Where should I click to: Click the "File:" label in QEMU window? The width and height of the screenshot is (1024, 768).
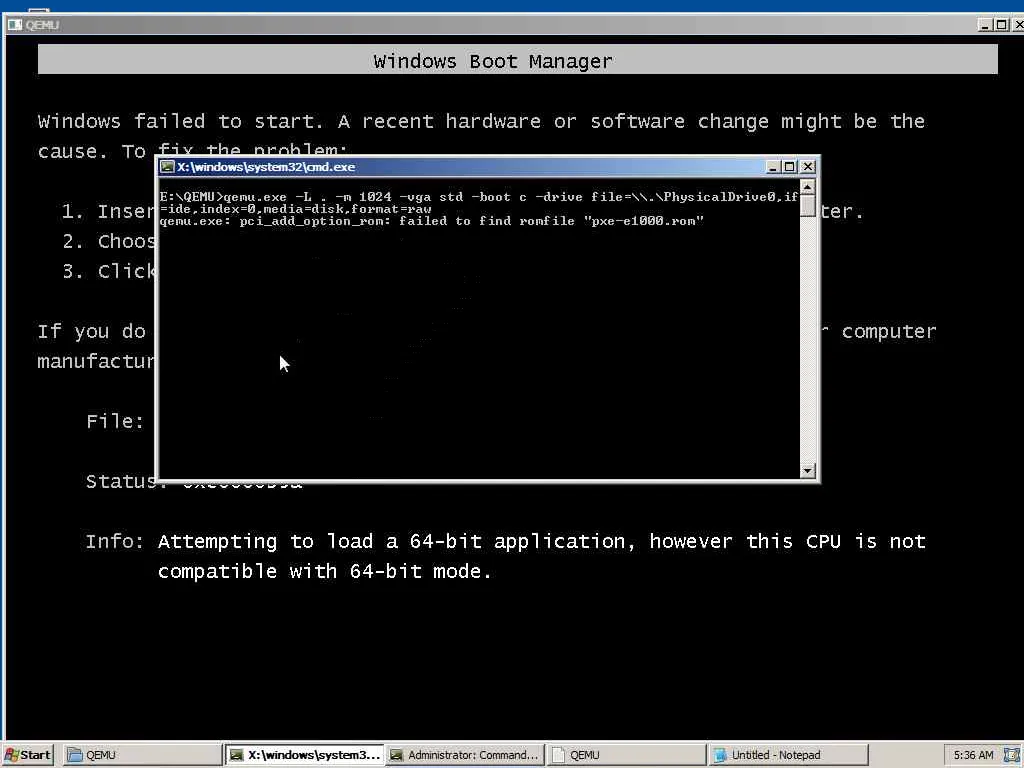click(114, 421)
